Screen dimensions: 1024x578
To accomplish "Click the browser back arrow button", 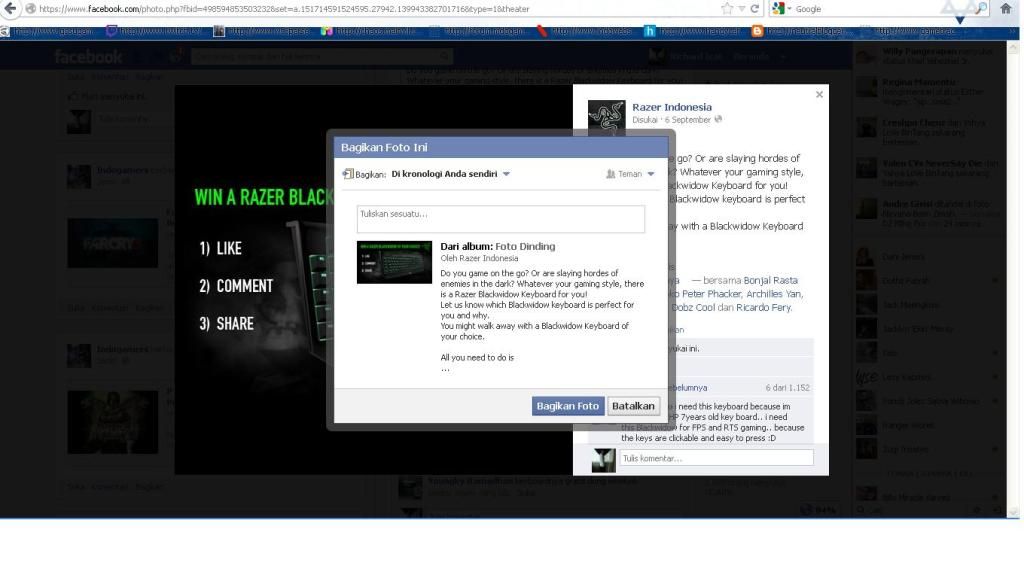I will [10, 8].
